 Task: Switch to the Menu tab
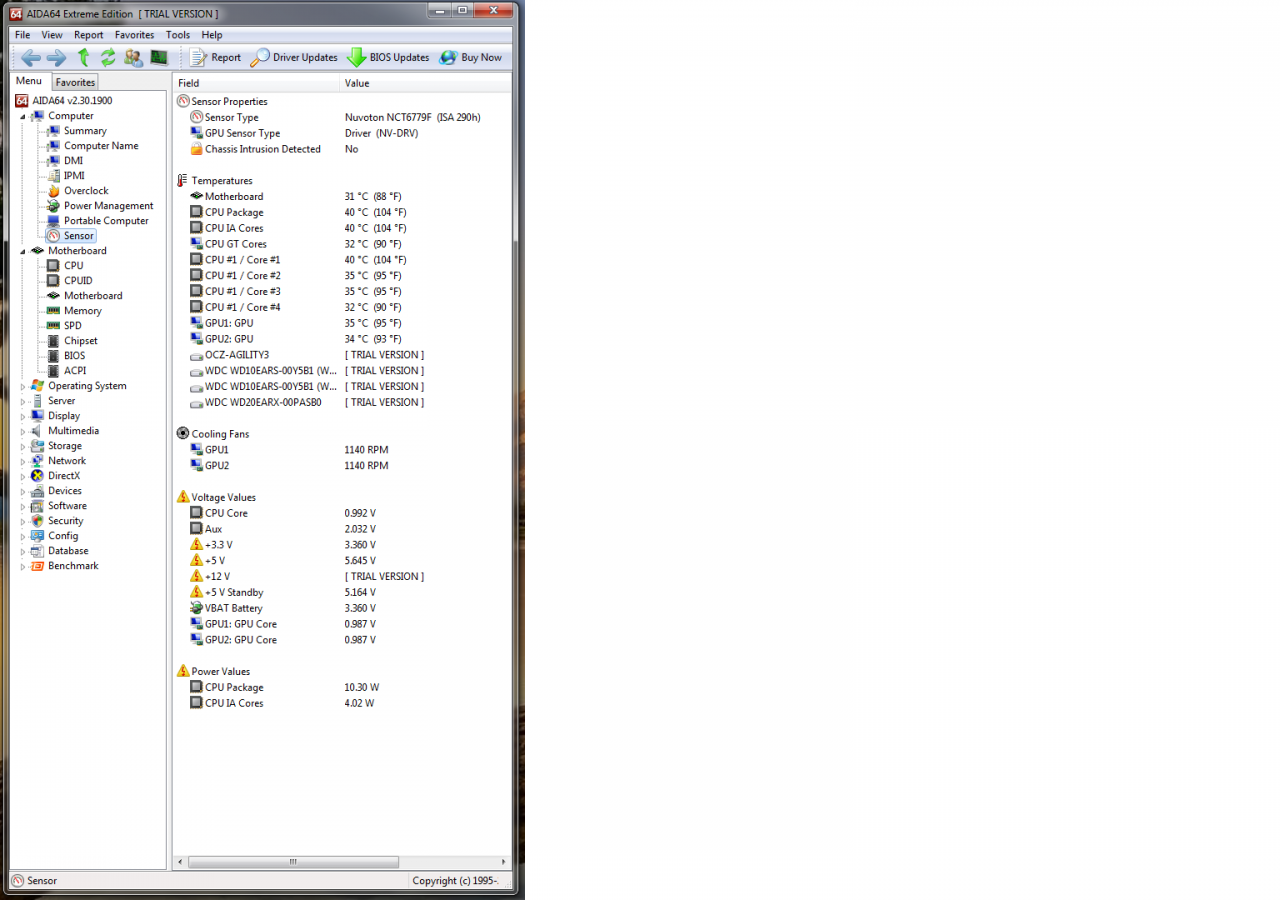coord(29,81)
